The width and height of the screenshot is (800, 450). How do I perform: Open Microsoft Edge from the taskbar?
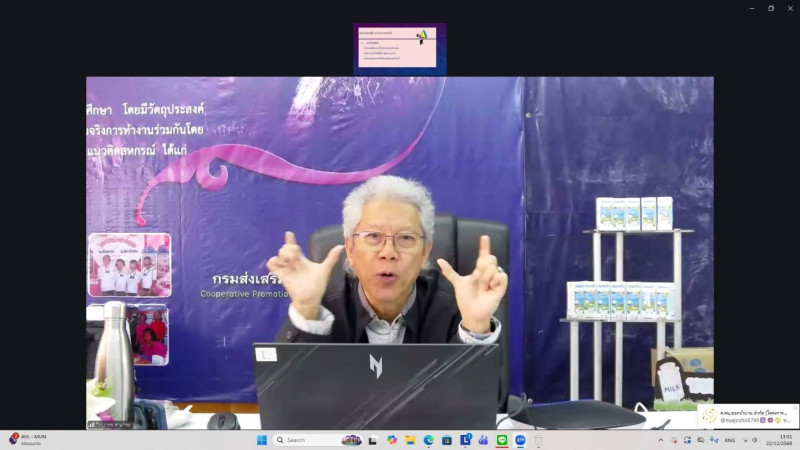click(428, 440)
